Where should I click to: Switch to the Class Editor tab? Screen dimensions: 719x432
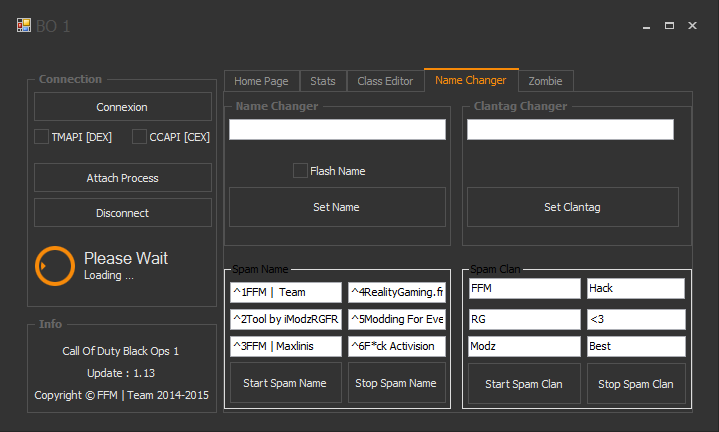pyautogui.click(x=385, y=81)
